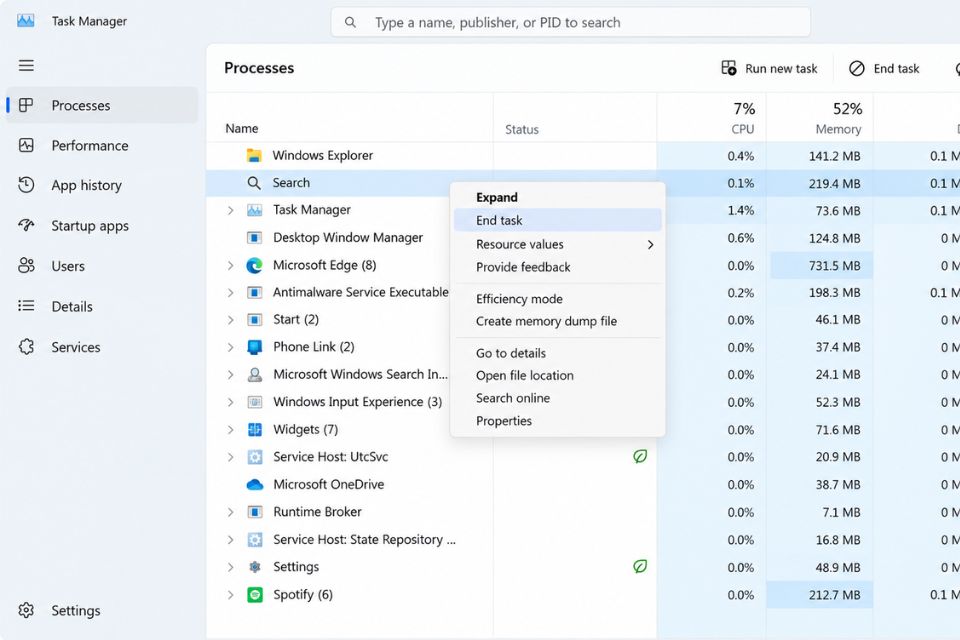960x640 pixels.
Task: Sort by the Name column header
Action: (242, 129)
